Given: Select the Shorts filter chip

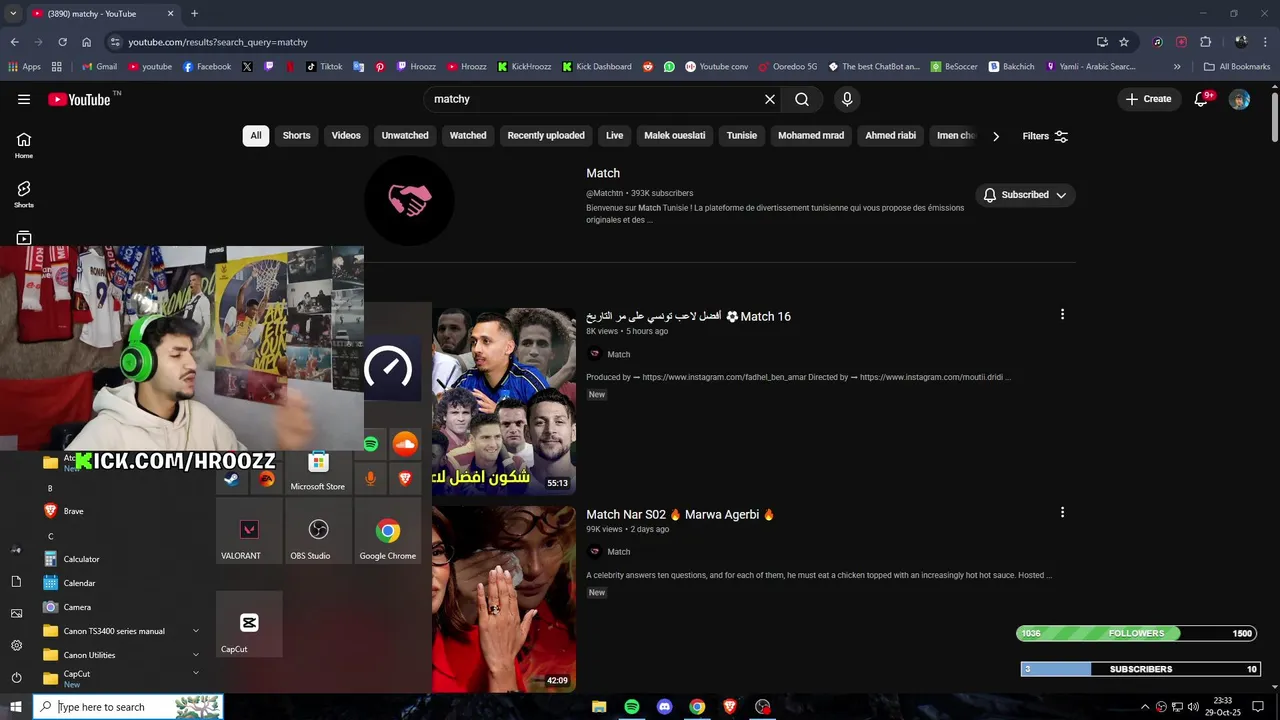Looking at the screenshot, I should 296,136.
